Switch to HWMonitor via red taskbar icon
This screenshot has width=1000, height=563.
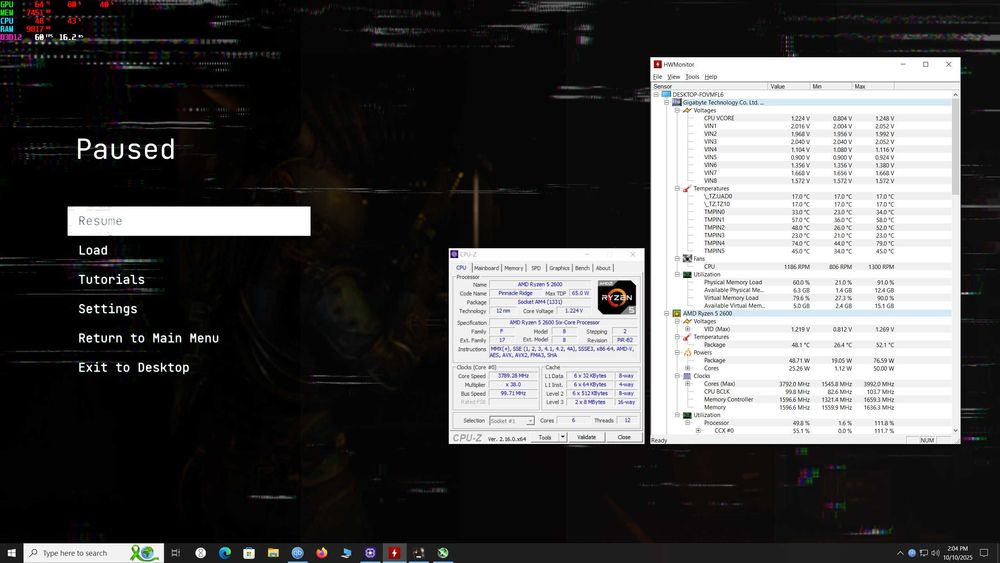[x=394, y=553]
